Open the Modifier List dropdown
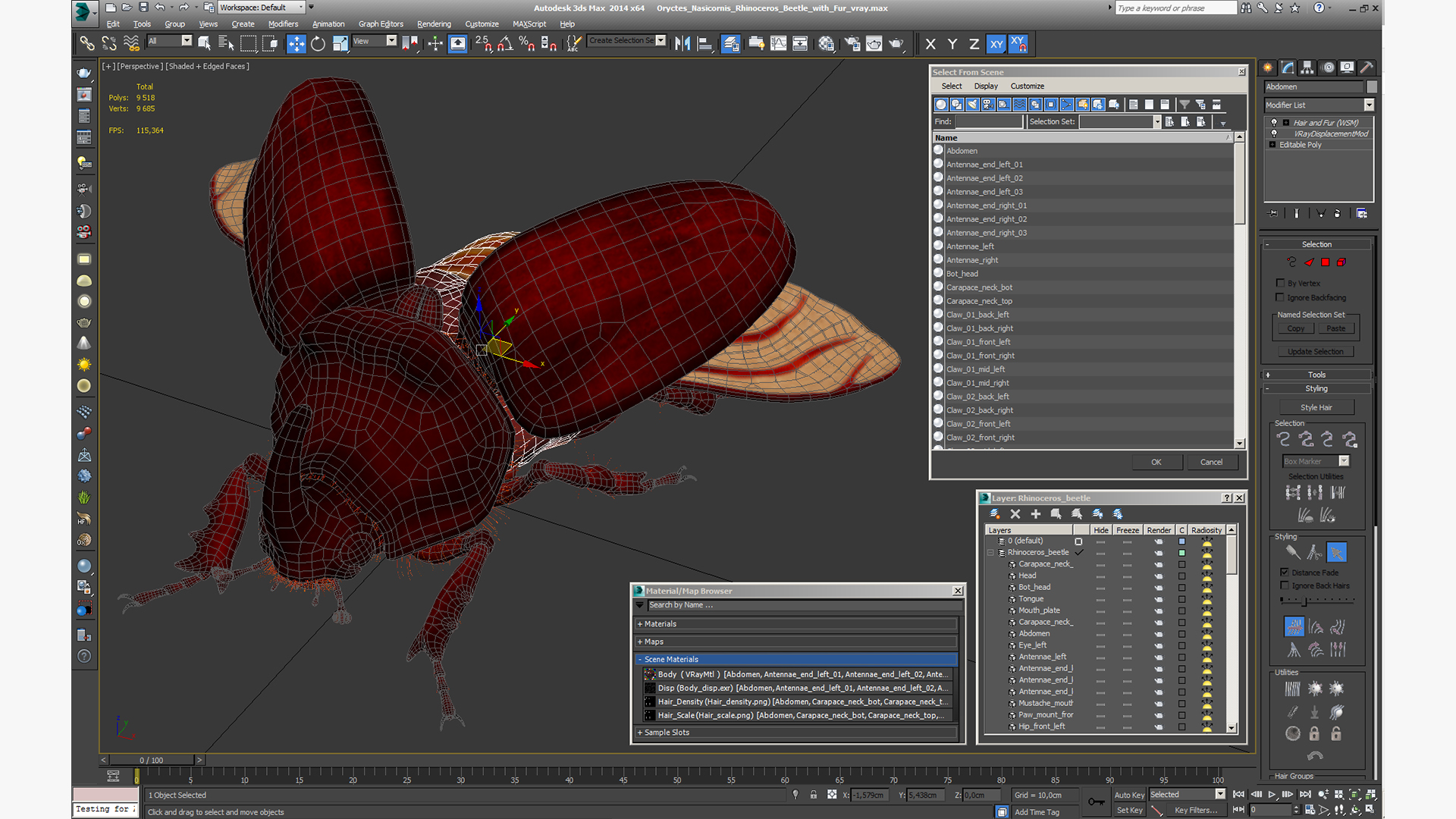 [x=1369, y=105]
